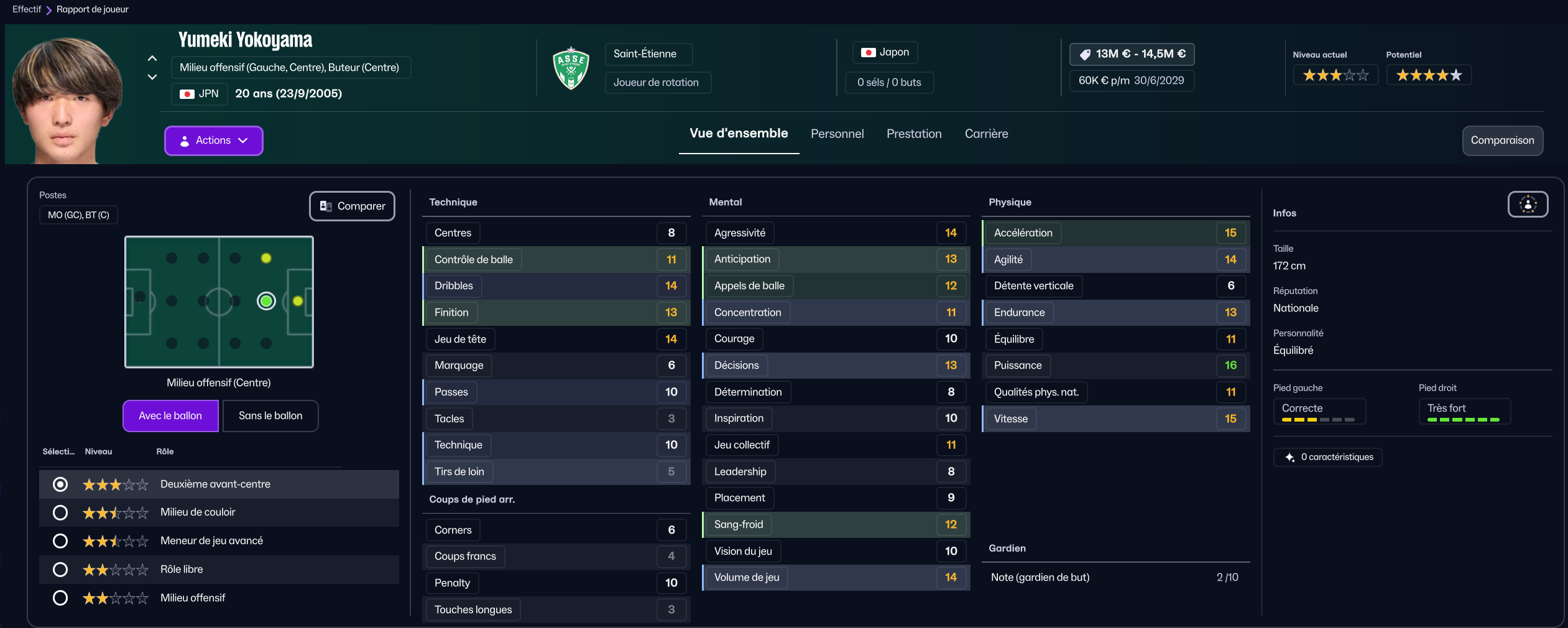This screenshot has width=1568, height=628.
Task: Switch to the Personnel tab
Action: click(x=837, y=134)
